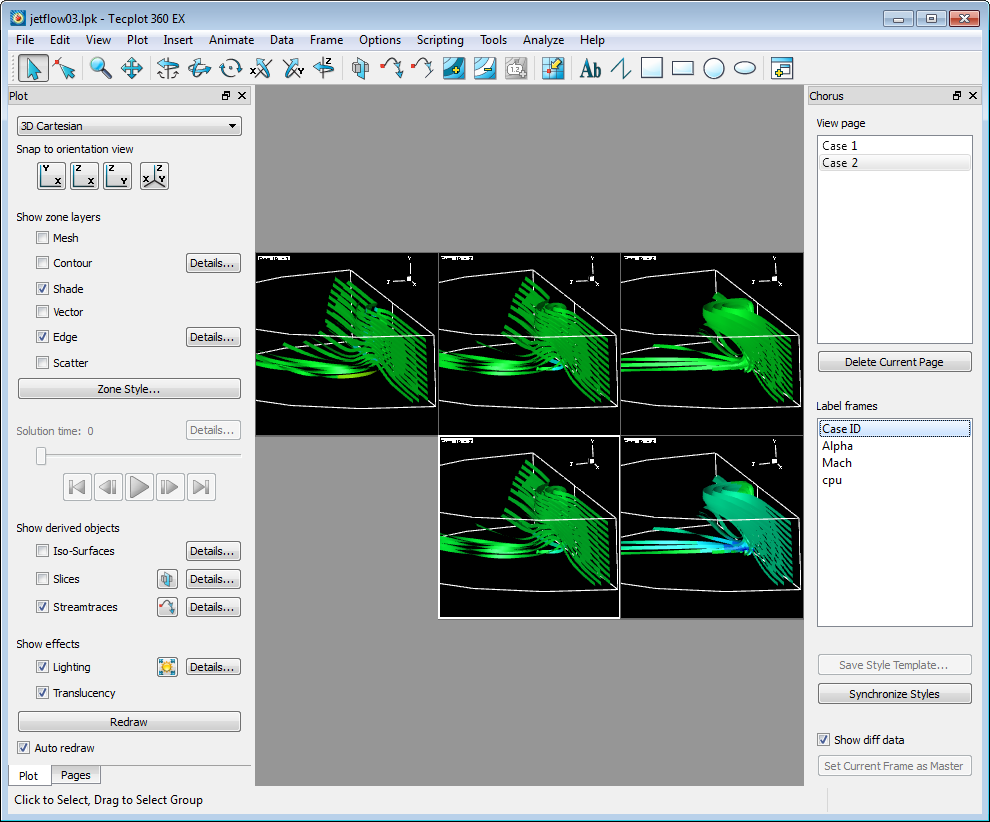Check the Iso-Surfaces option
The image size is (990, 822).
(42, 551)
